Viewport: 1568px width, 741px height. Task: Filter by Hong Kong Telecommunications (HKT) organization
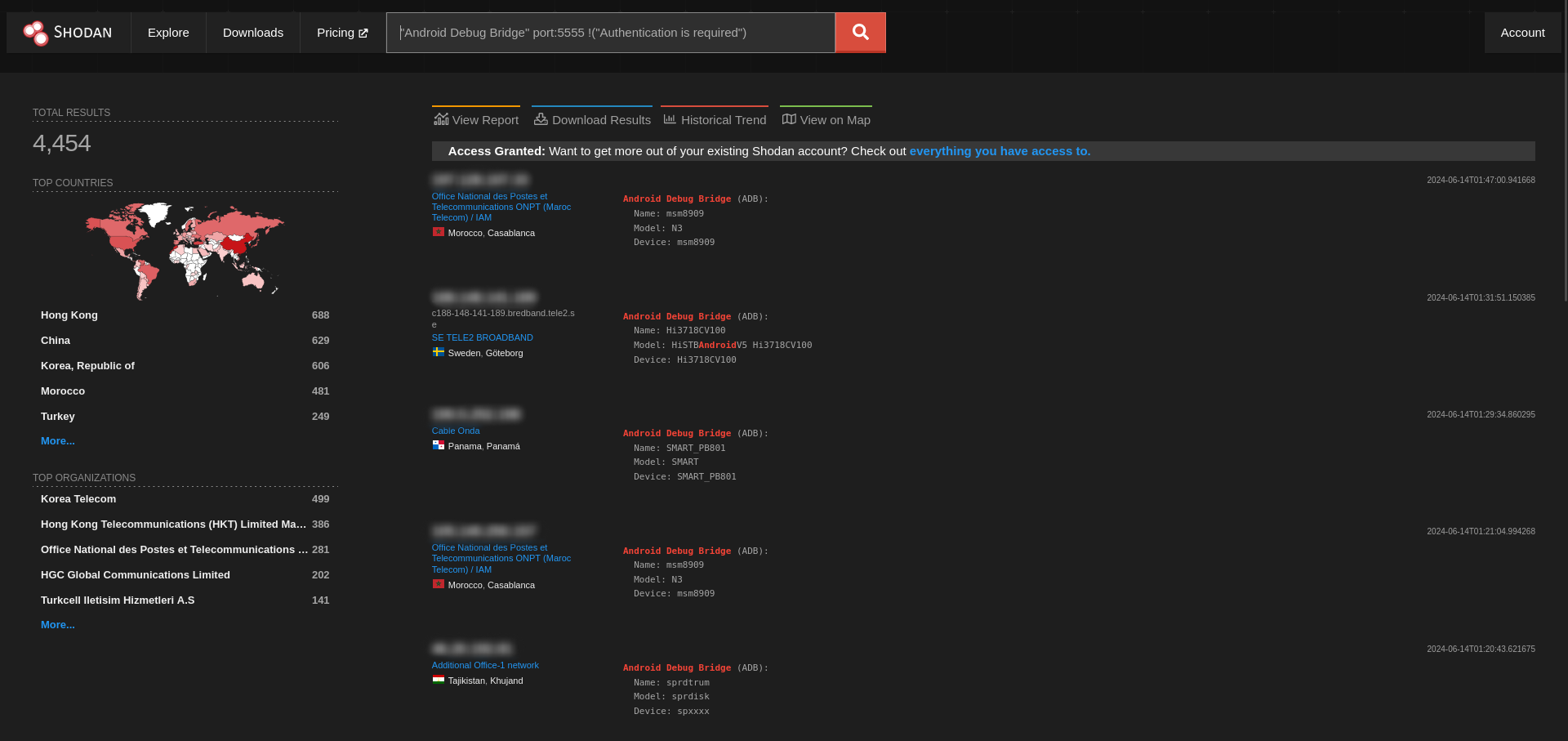(x=174, y=525)
